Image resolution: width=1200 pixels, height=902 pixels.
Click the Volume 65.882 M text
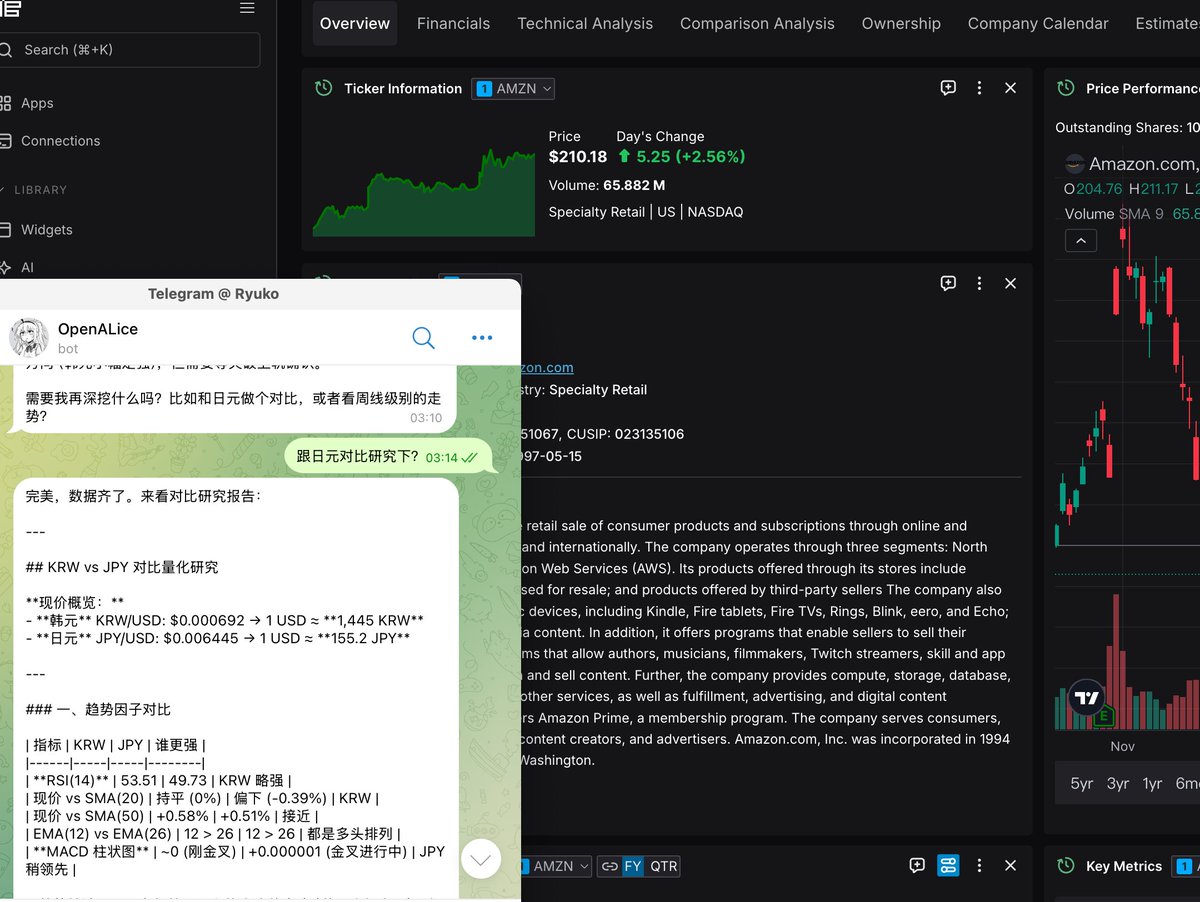(x=607, y=185)
